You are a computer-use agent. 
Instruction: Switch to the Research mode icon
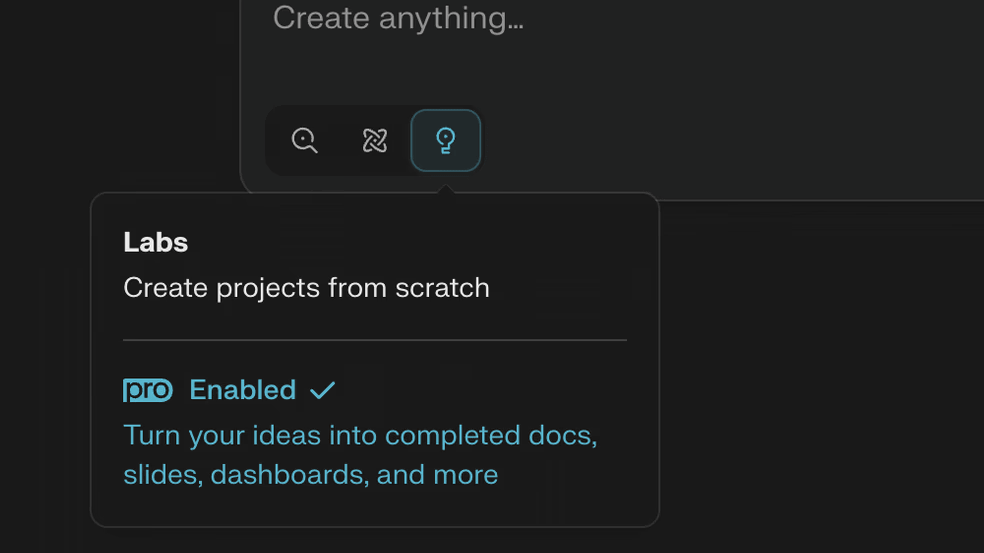[x=375, y=140]
